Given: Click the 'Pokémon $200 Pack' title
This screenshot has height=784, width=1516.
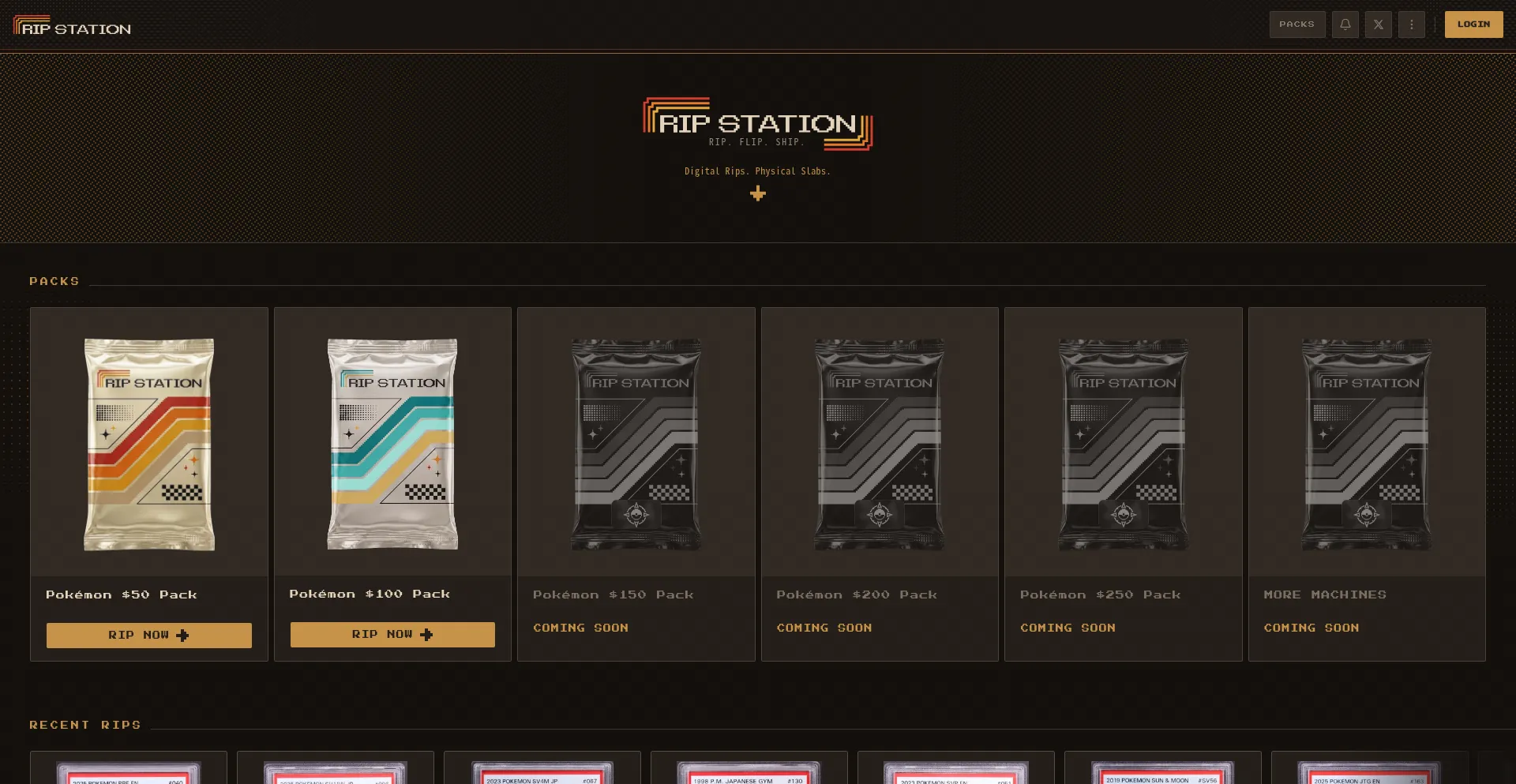Looking at the screenshot, I should tap(857, 595).
